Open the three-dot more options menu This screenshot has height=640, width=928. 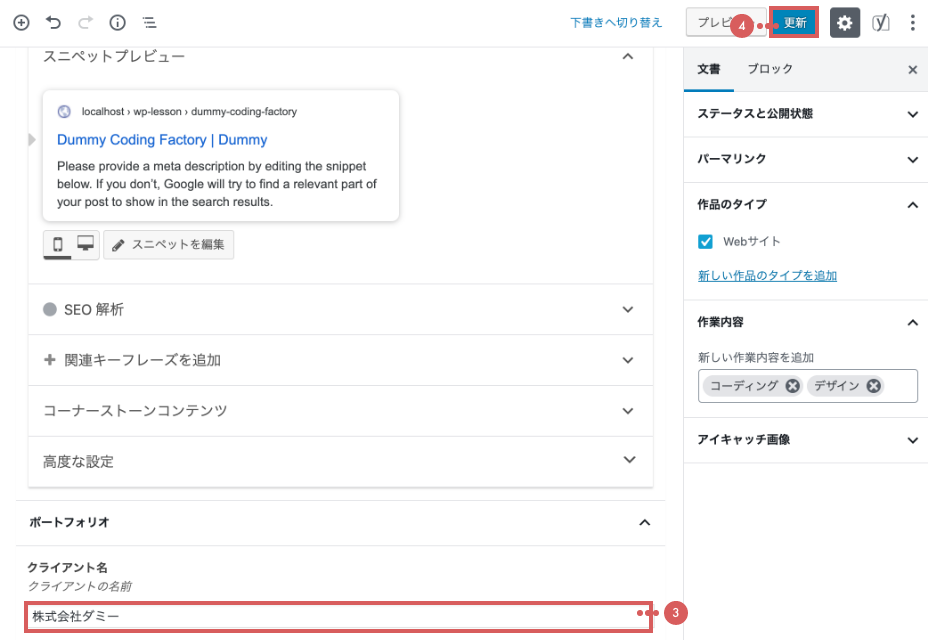pyautogui.click(x=912, y=23)
